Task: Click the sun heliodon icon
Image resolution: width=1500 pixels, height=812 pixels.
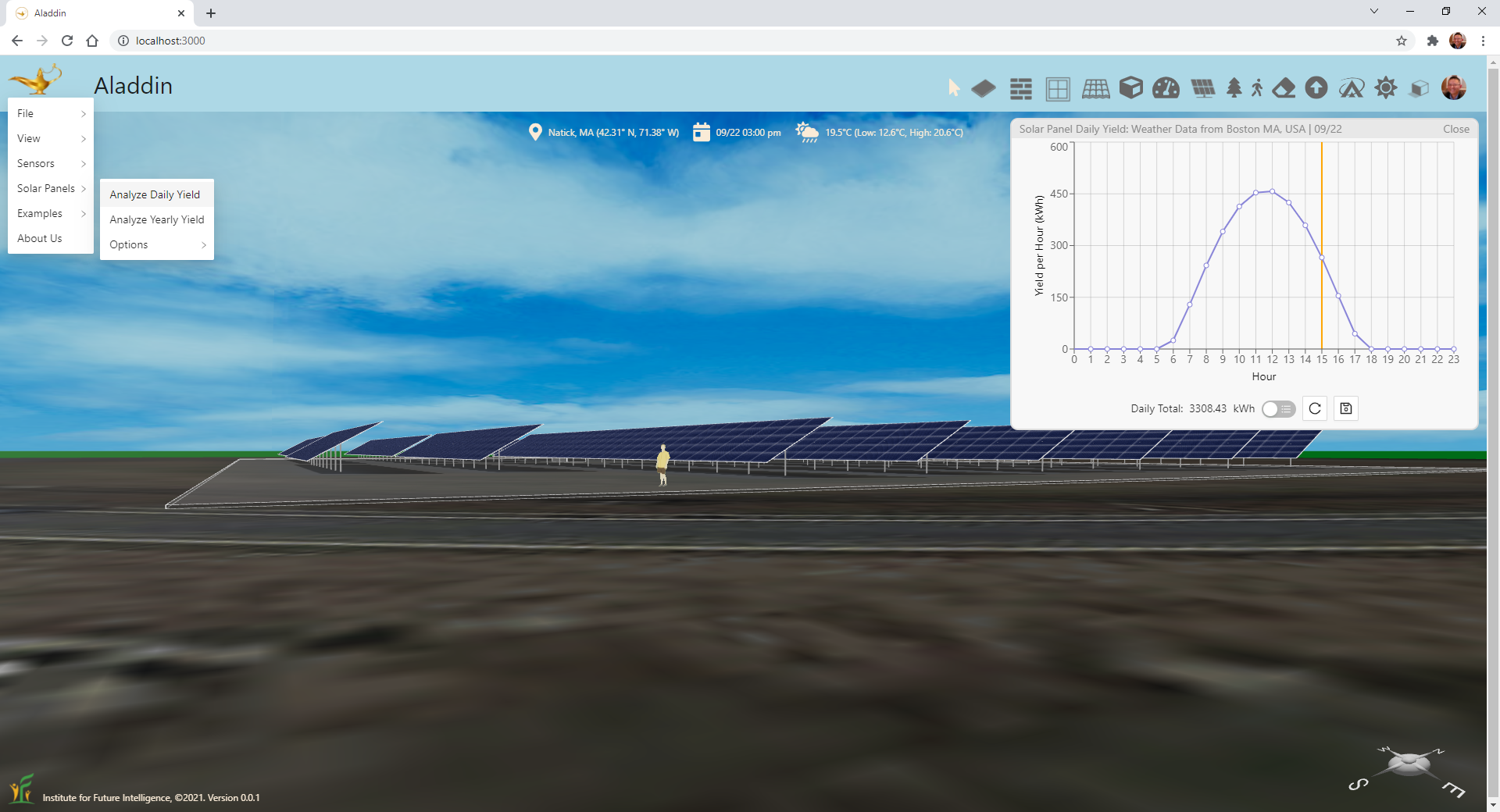Action: [1386, 88]
